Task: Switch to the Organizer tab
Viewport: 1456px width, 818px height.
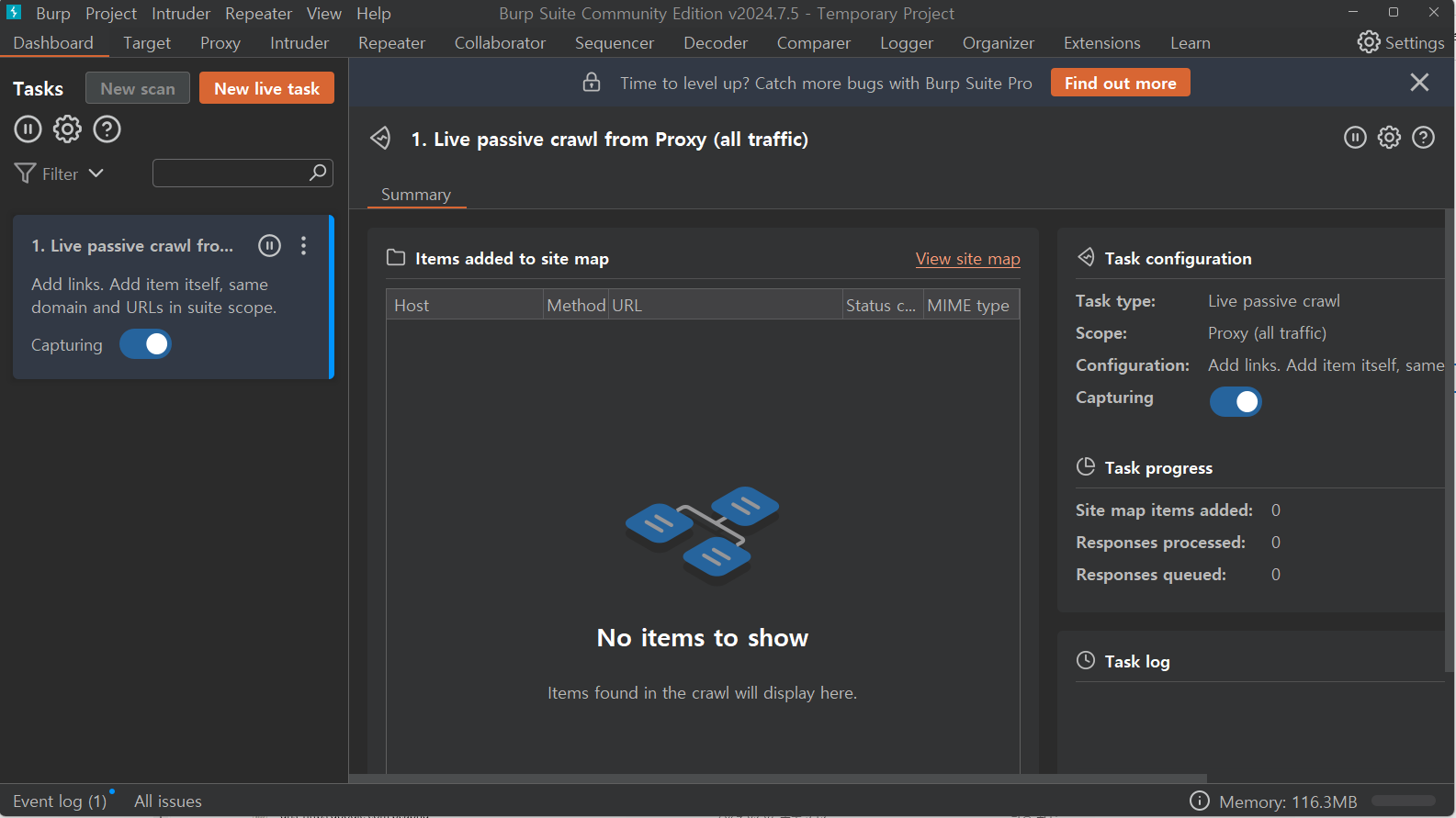Action: 999,43
